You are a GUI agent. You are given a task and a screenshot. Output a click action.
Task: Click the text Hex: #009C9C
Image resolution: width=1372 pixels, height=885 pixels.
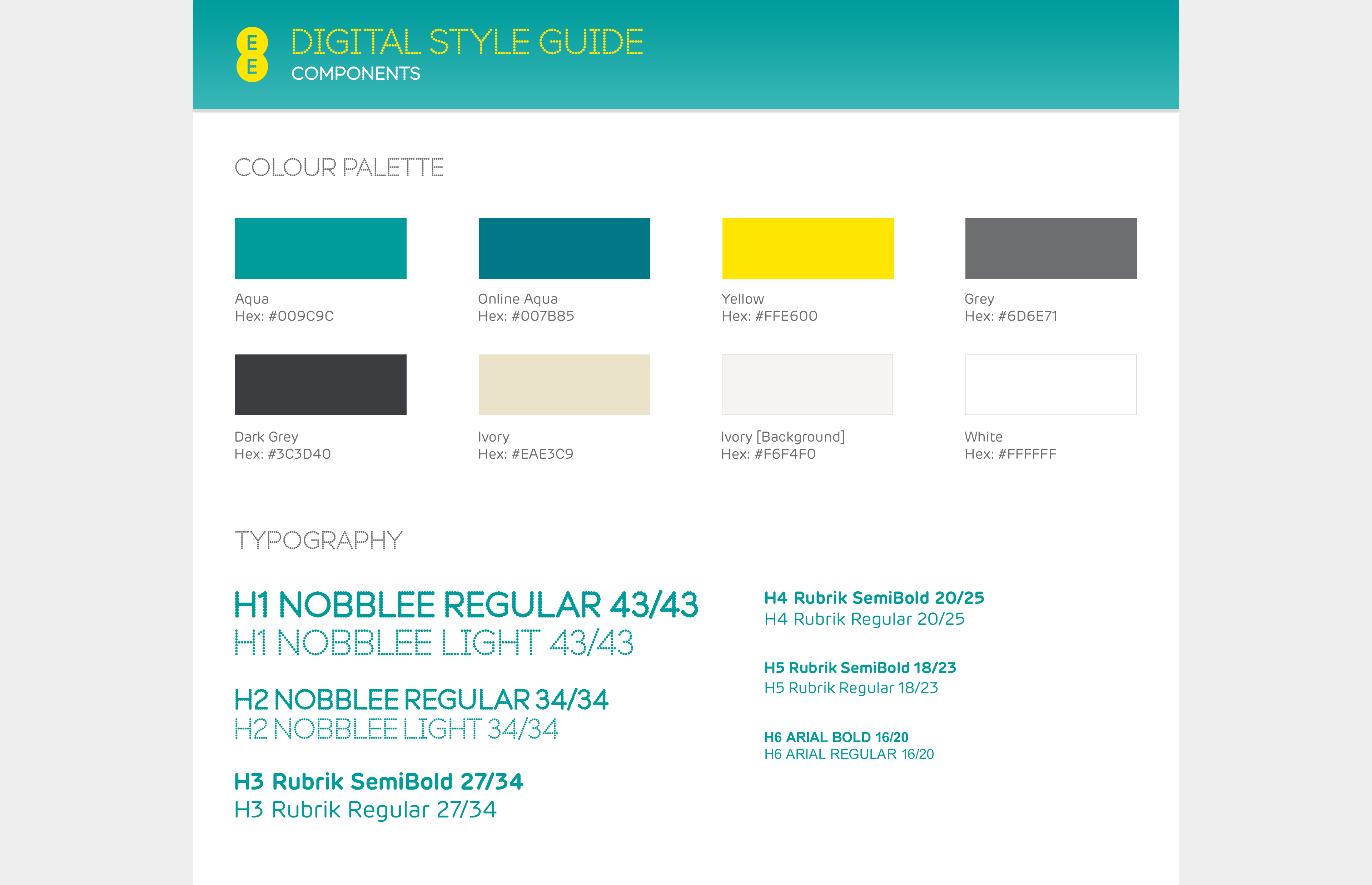[284, 316]
